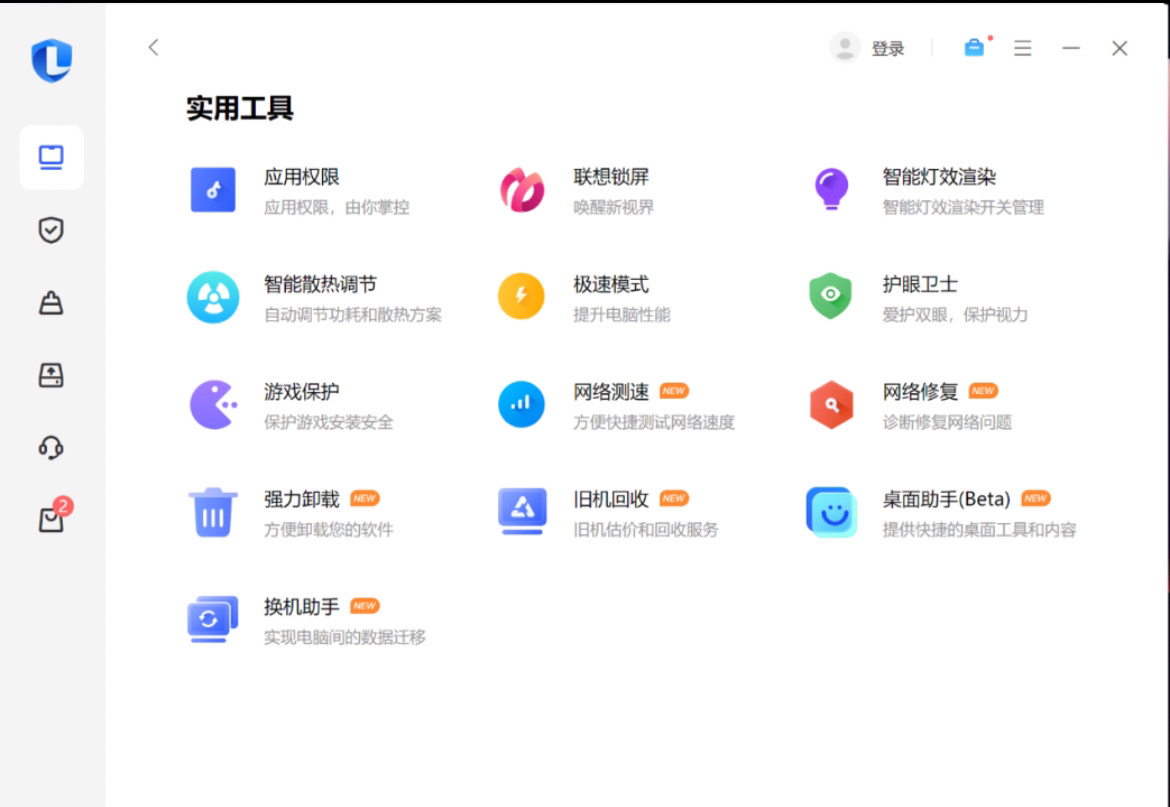Open the blue toolbox icon in title bar
This screenshot has height=807, width=1170.
[x=974, y=48]
